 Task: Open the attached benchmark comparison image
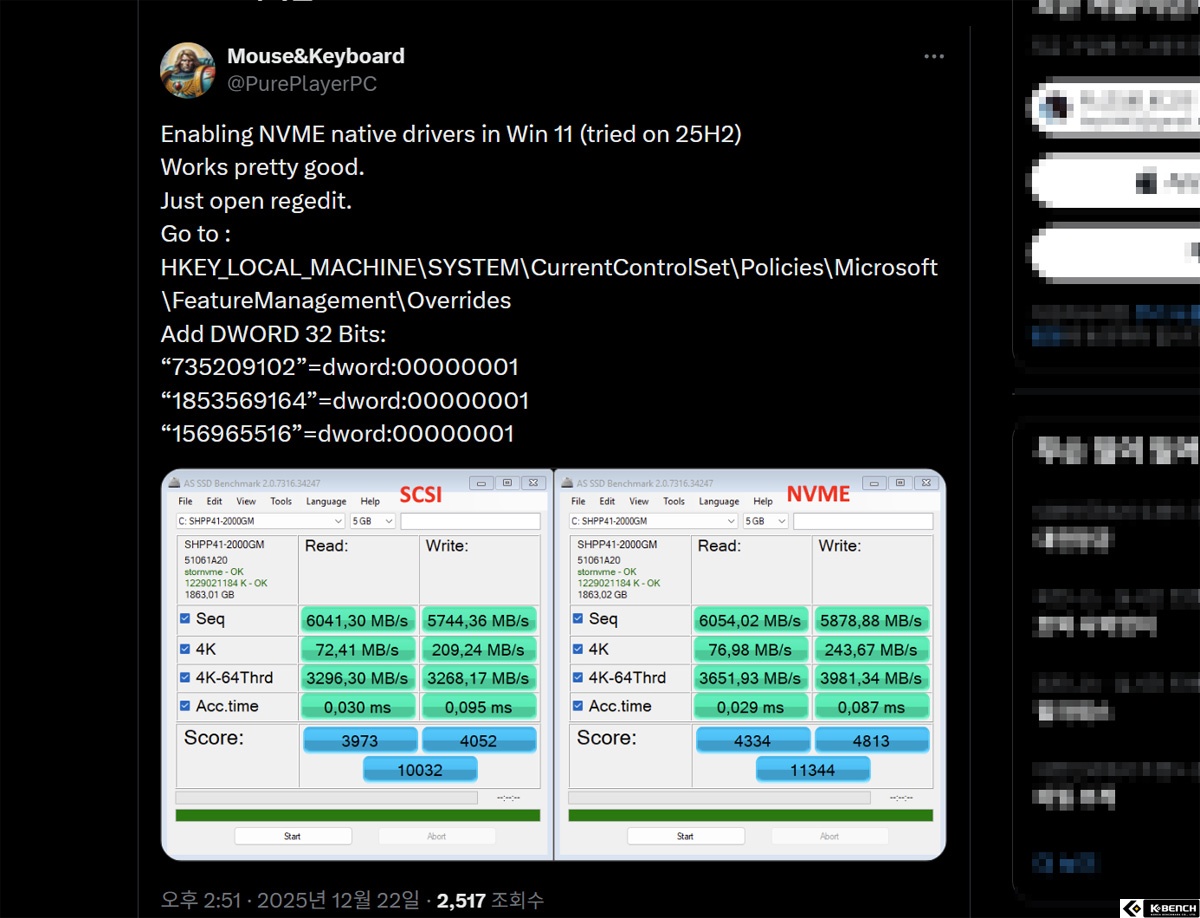[553, 664]
